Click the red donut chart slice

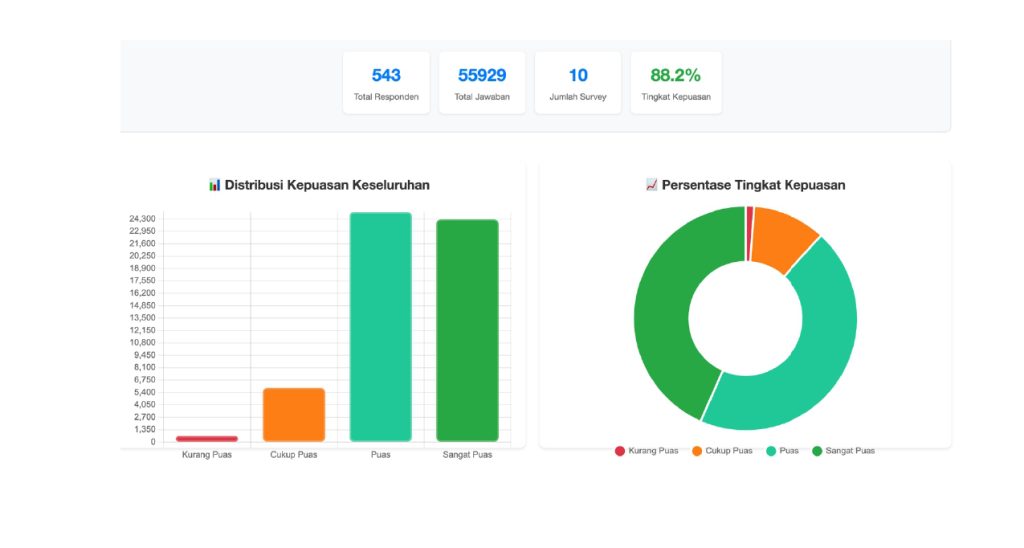(x=749, y=233)
